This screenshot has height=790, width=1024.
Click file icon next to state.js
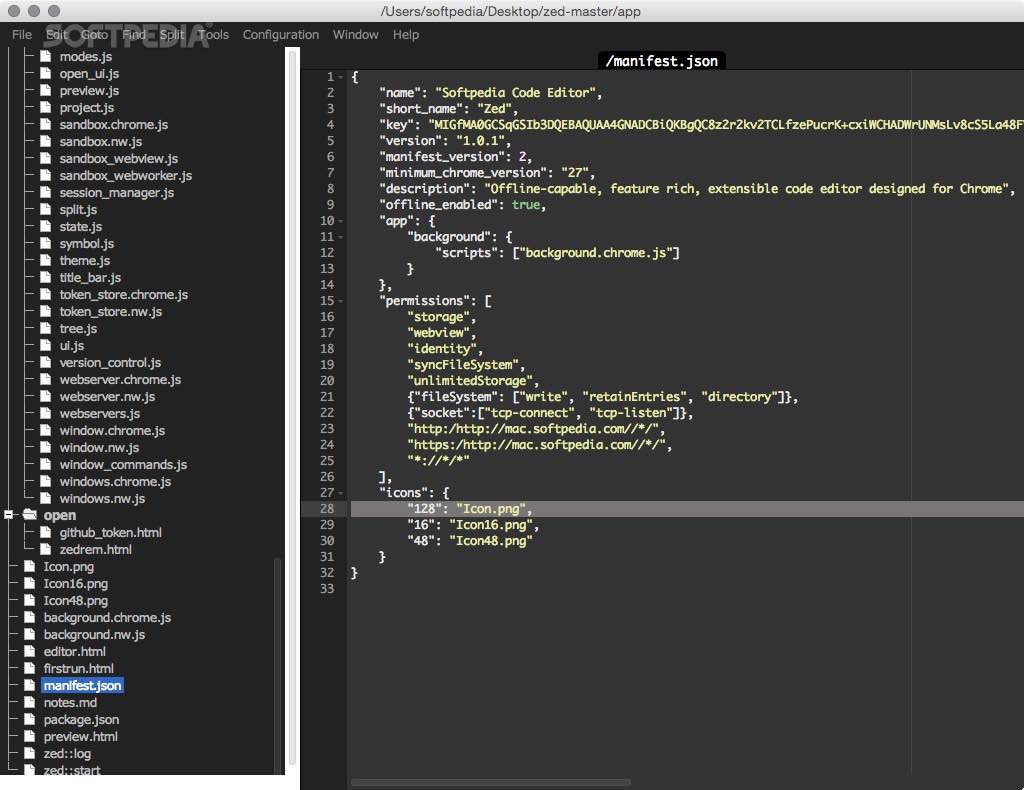(45, 226)
